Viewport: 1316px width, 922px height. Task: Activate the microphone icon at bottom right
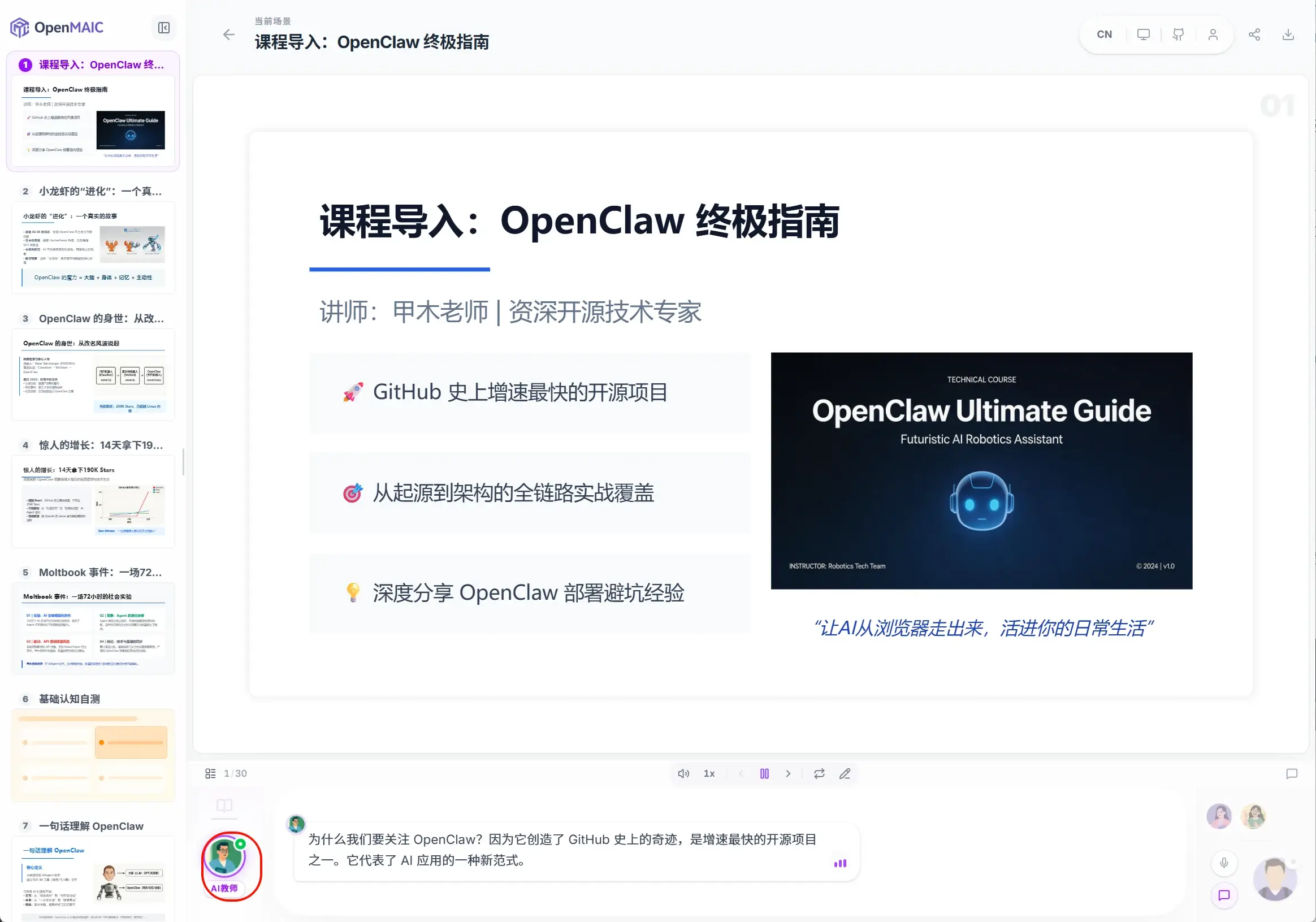coord(1224,863)
